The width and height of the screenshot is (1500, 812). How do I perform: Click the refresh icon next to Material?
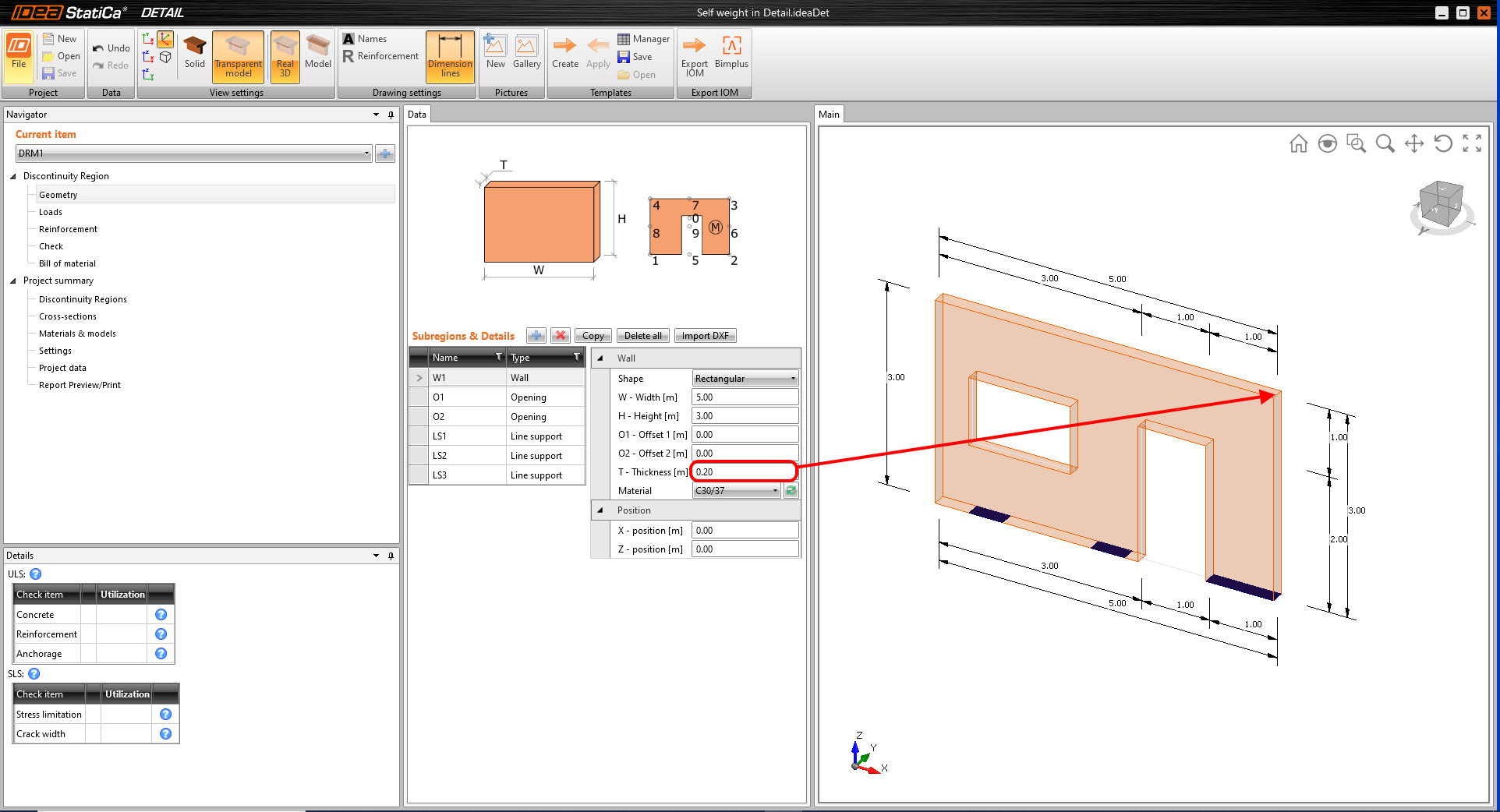(x=791, y=491)
